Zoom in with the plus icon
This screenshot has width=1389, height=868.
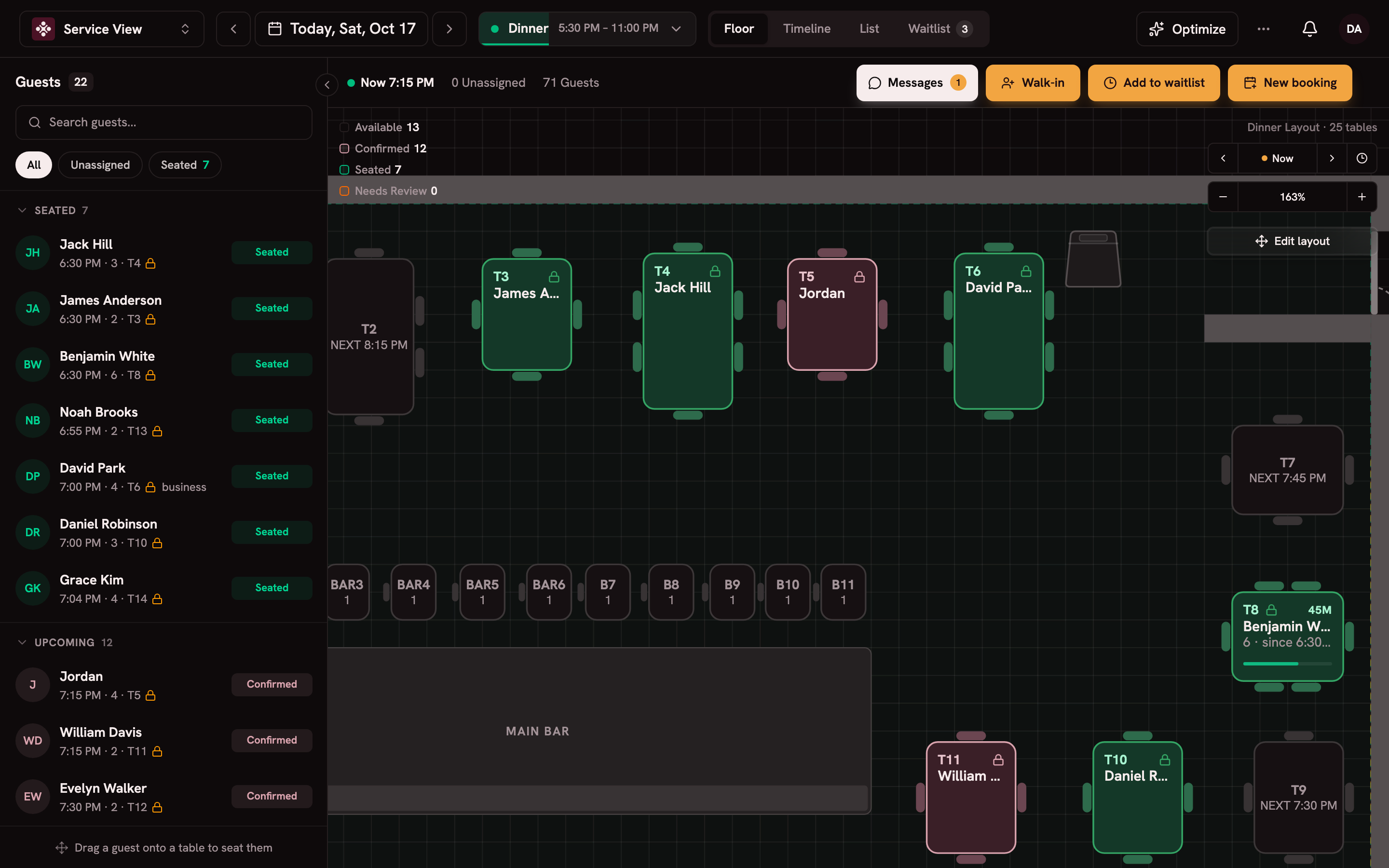pyautogui.click(x=1362, y=197)
